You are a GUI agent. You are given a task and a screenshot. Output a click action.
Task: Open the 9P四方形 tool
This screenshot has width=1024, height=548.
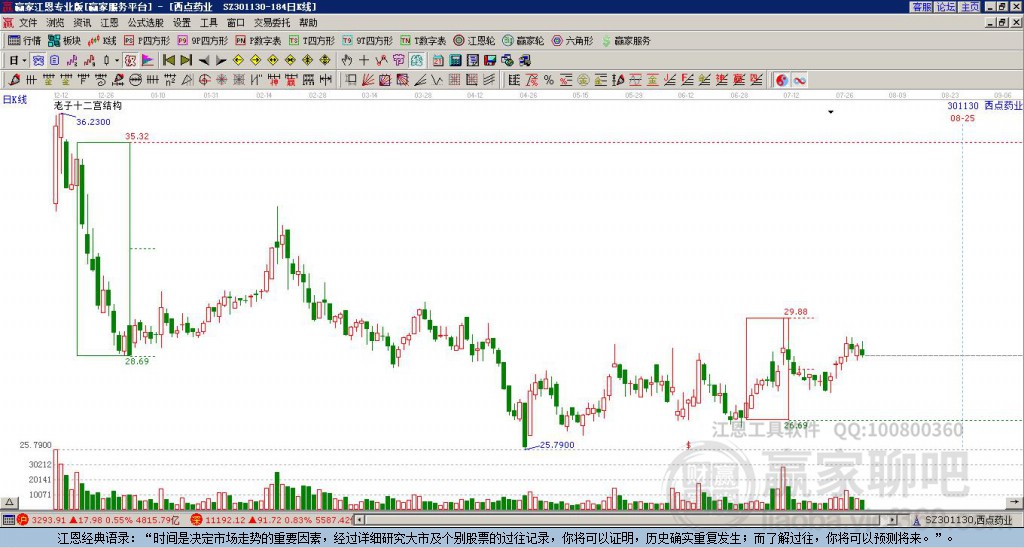tap(202, 40)
